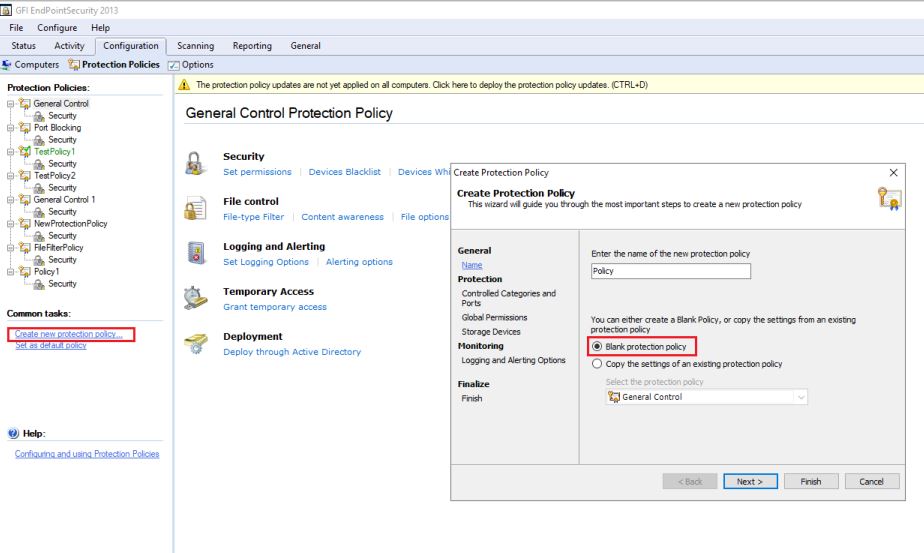The width and height of the screenshot is (924, 553).
Task: Collapse the General Control 1 tree node
Action: 11,200
